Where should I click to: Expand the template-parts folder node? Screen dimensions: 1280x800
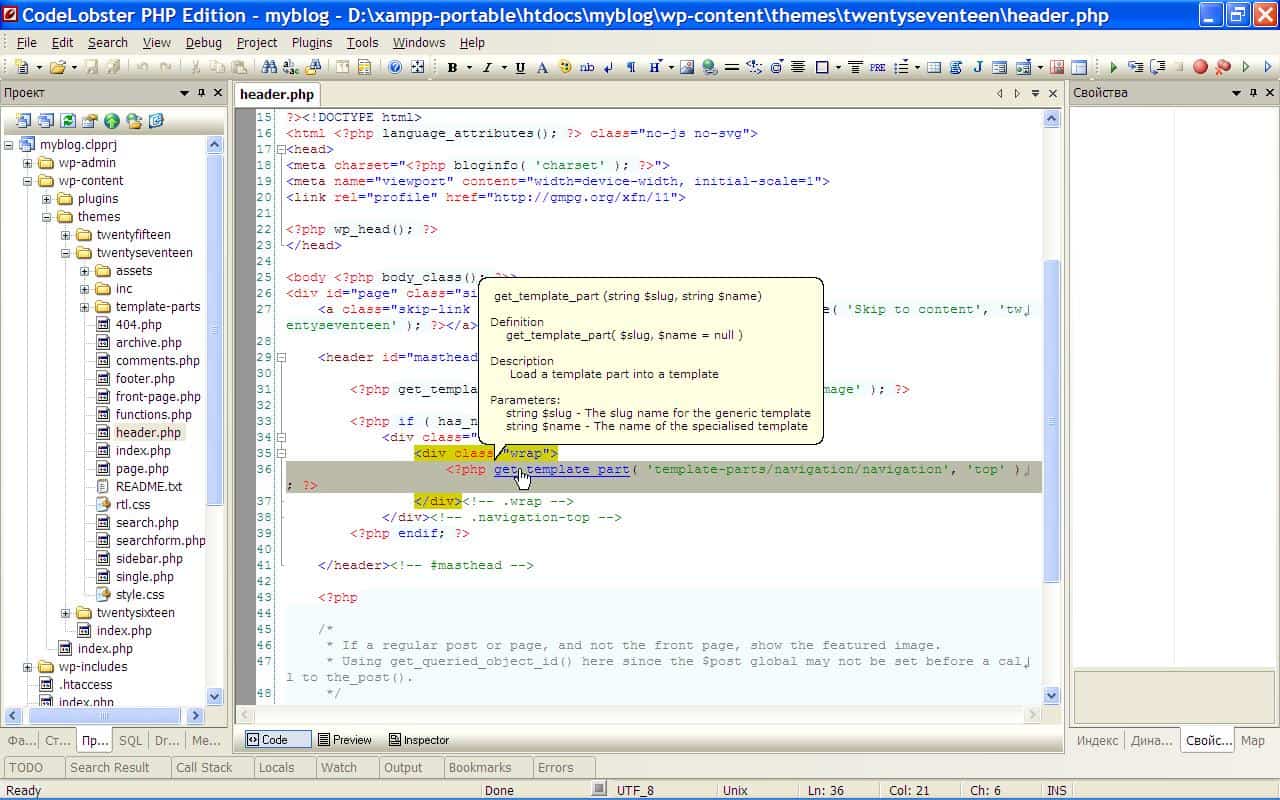pyautogui.click(x=85, y=307)
